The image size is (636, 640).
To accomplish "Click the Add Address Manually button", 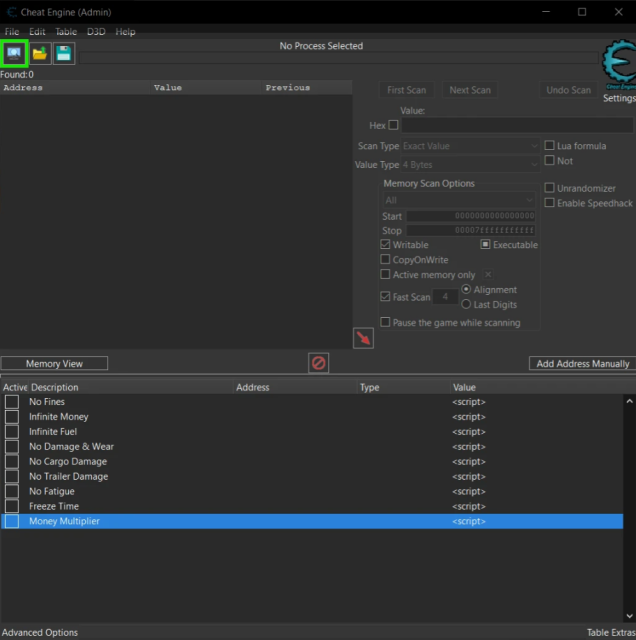I will (x=582, y=364).
